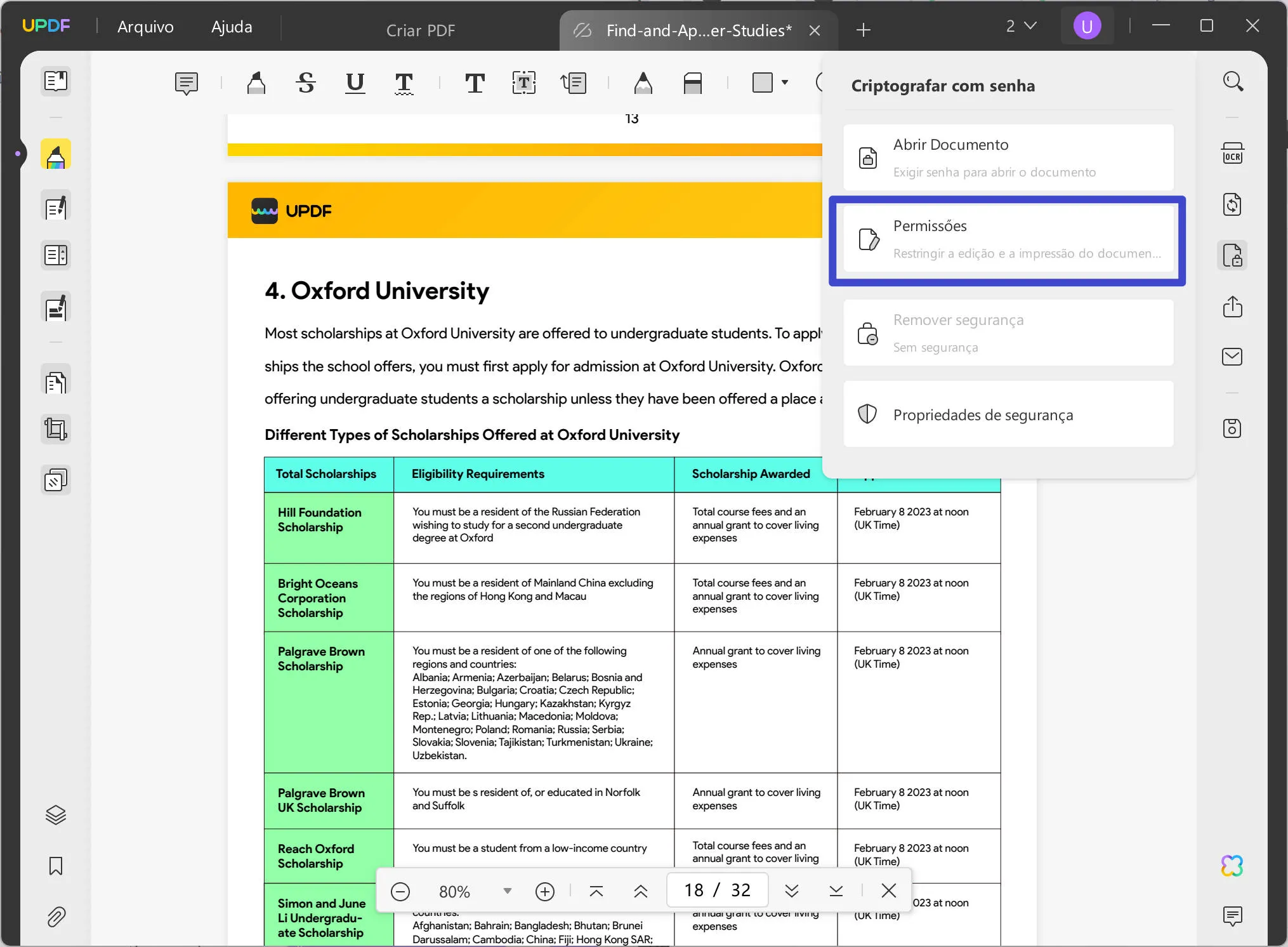The height and width of the screenshot is (947, 1288).
Task: Click the Bright Oceans Corporation Scholarship cell
Action: pyautogui.click(x=329, y=597)
